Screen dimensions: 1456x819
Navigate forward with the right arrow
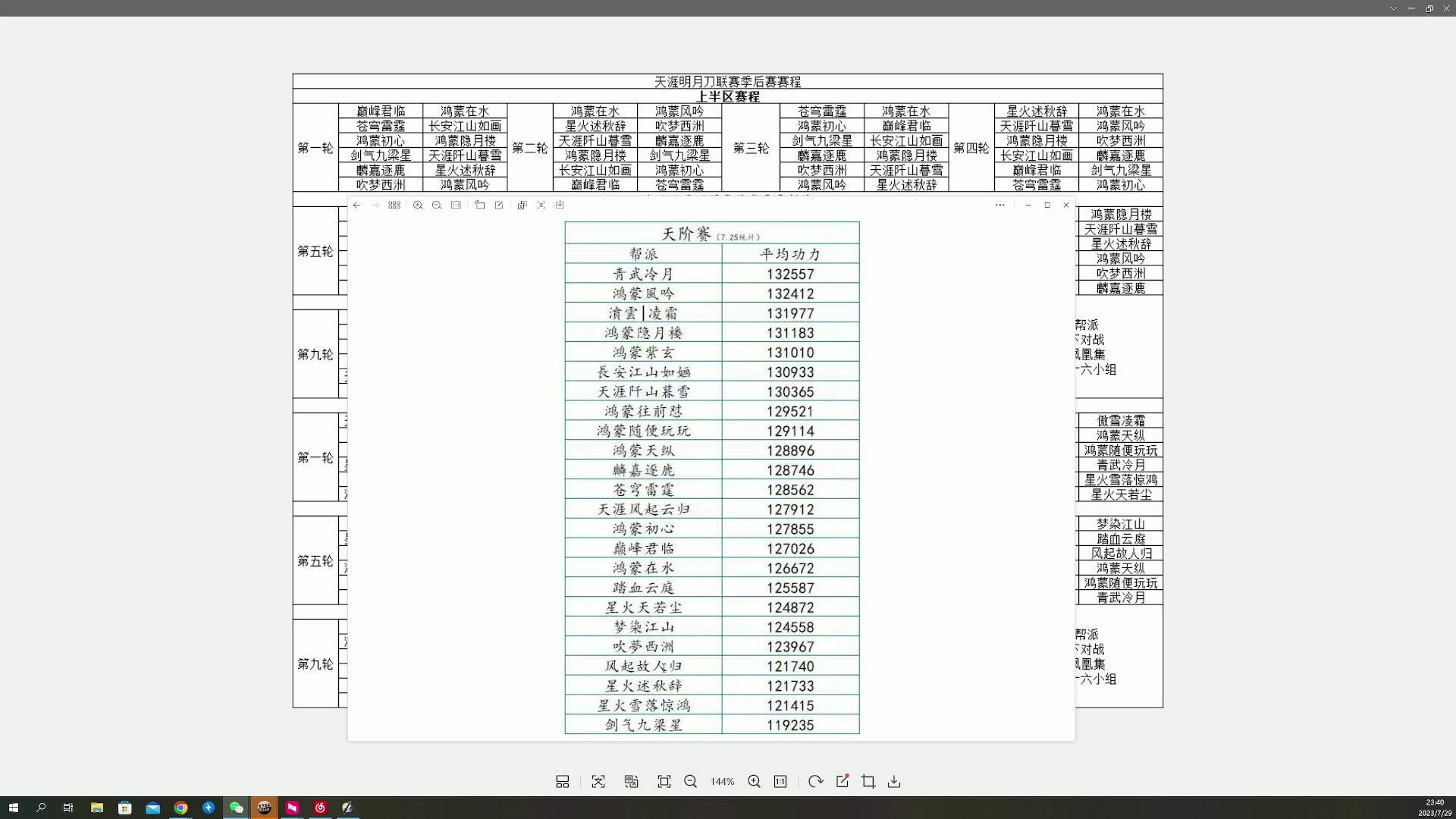(375, 205)
